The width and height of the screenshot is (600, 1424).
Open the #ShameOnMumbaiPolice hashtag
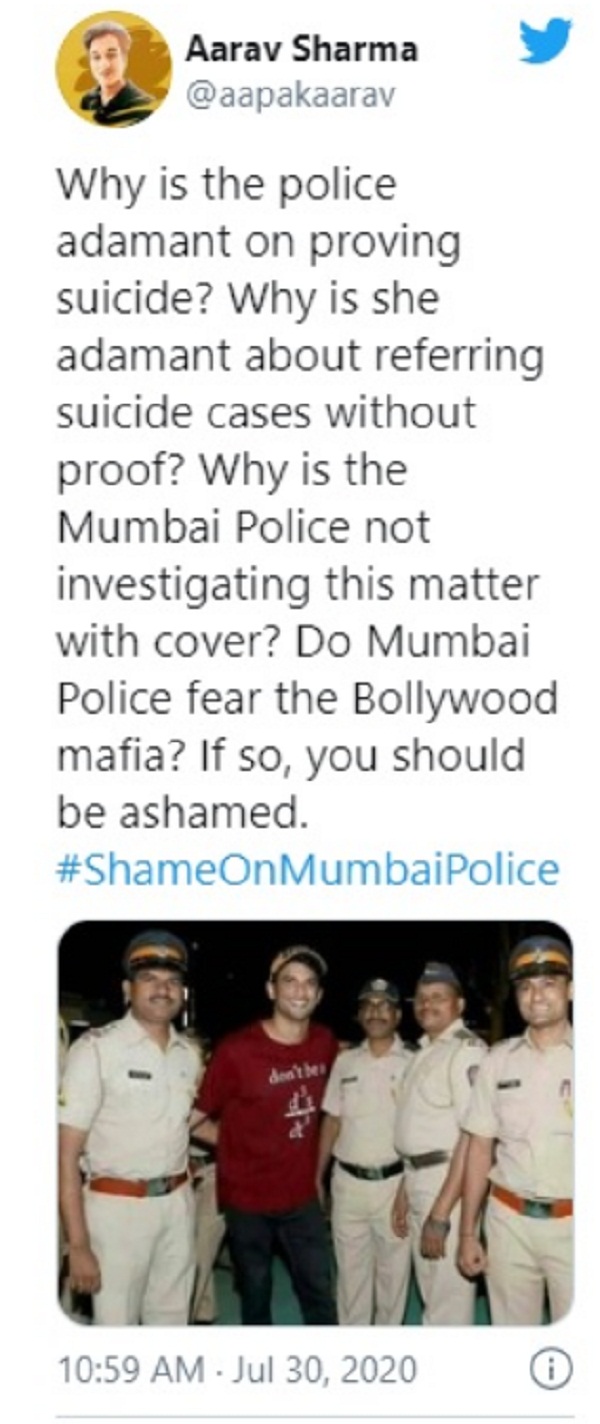(307, 868)
